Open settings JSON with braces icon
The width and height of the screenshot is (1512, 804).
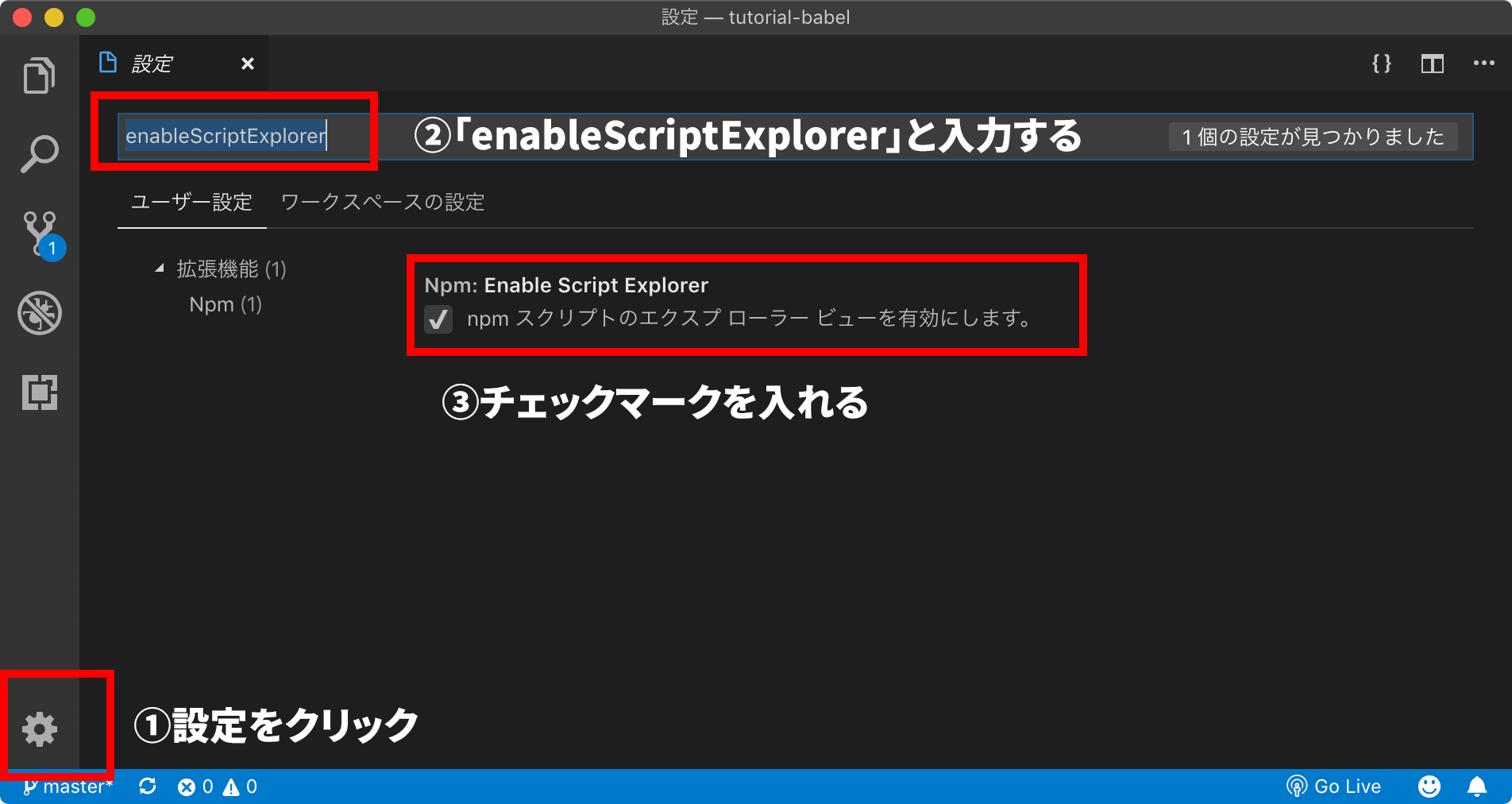pos(1382,64)
